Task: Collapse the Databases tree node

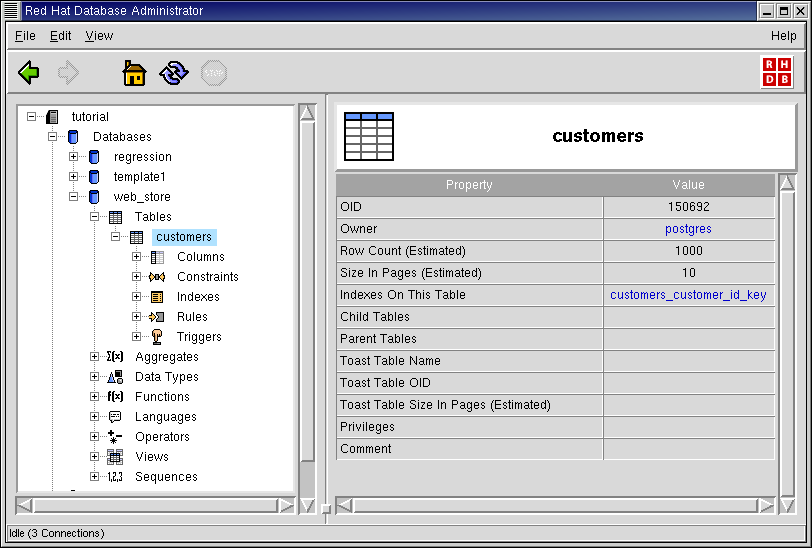Action: click(52, 137)
